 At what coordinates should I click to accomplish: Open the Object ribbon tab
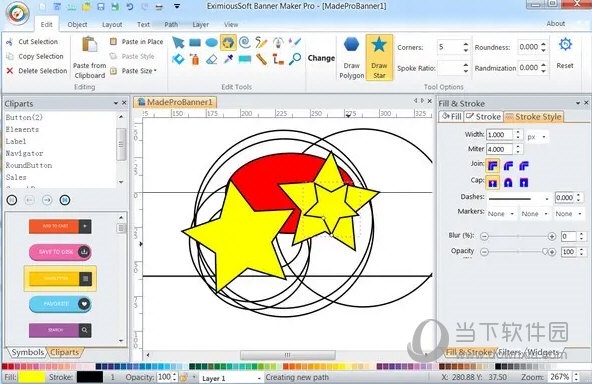click(77, 25)
